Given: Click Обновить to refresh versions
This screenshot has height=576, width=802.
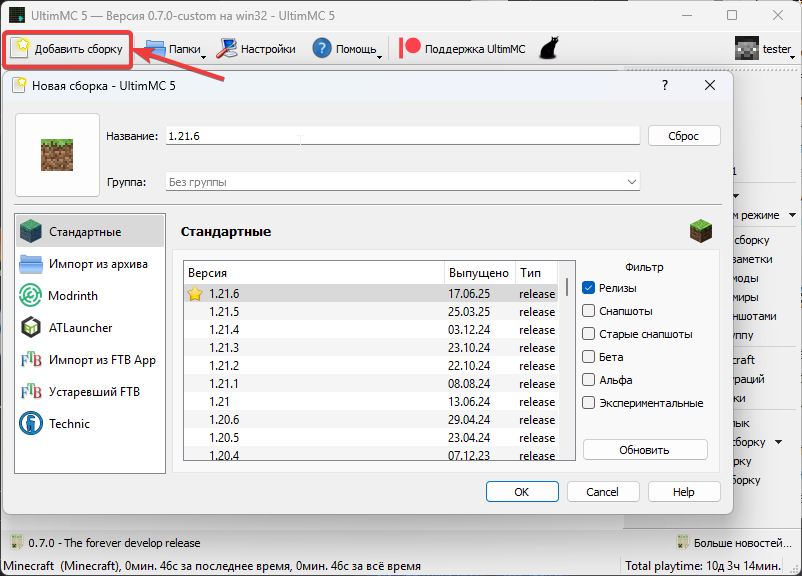Looking at the screenshot, I should point(645,450).
